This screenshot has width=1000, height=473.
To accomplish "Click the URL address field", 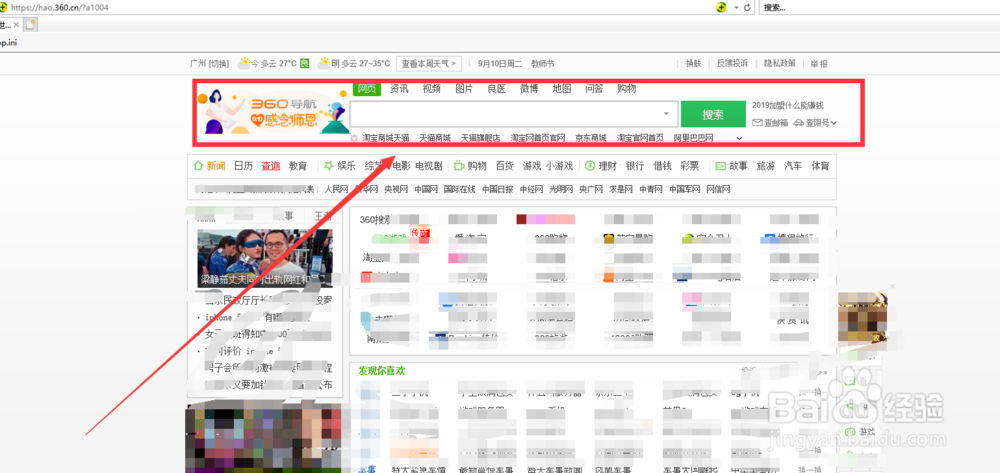I will [357, 8].
